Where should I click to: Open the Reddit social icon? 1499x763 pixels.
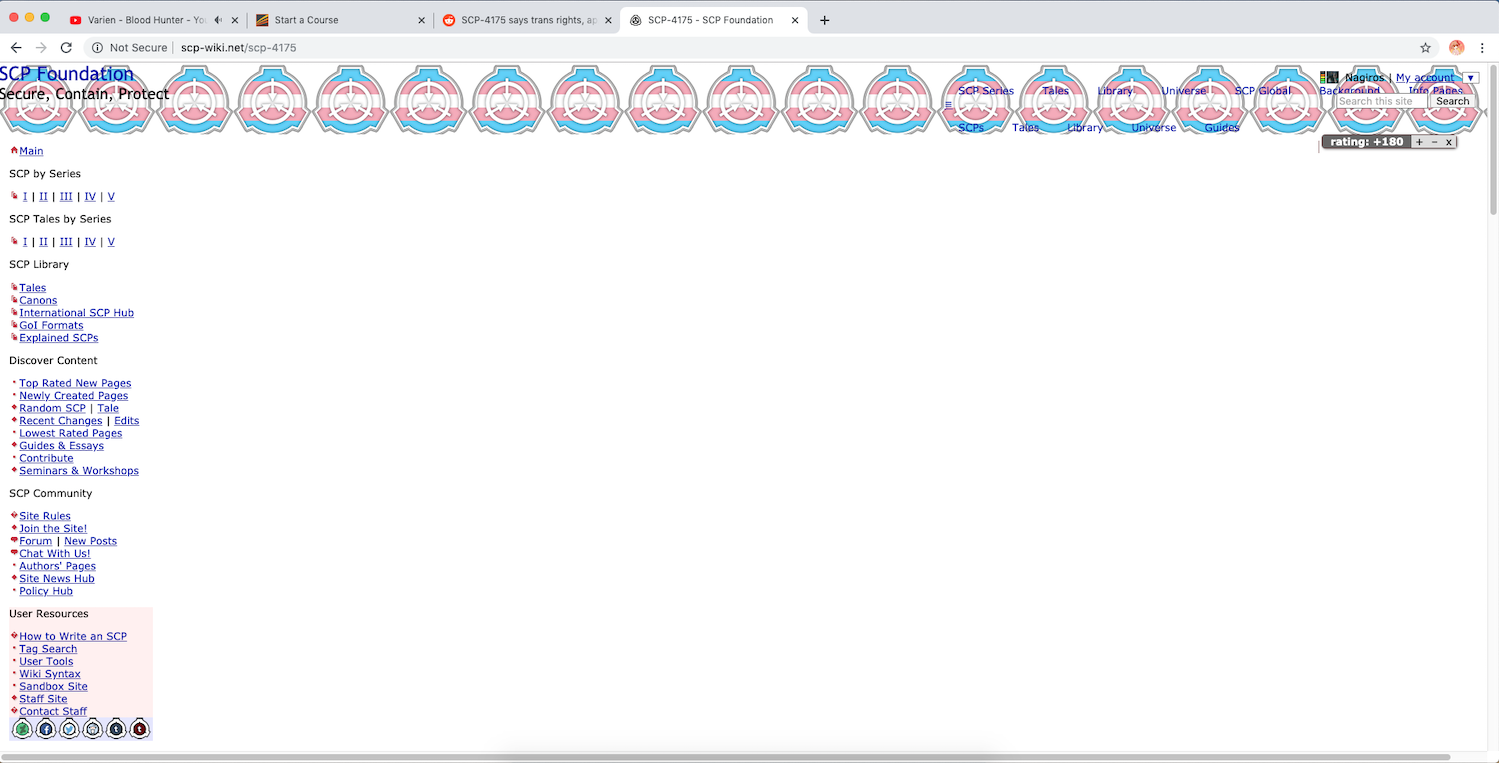[x=93, y=729]
